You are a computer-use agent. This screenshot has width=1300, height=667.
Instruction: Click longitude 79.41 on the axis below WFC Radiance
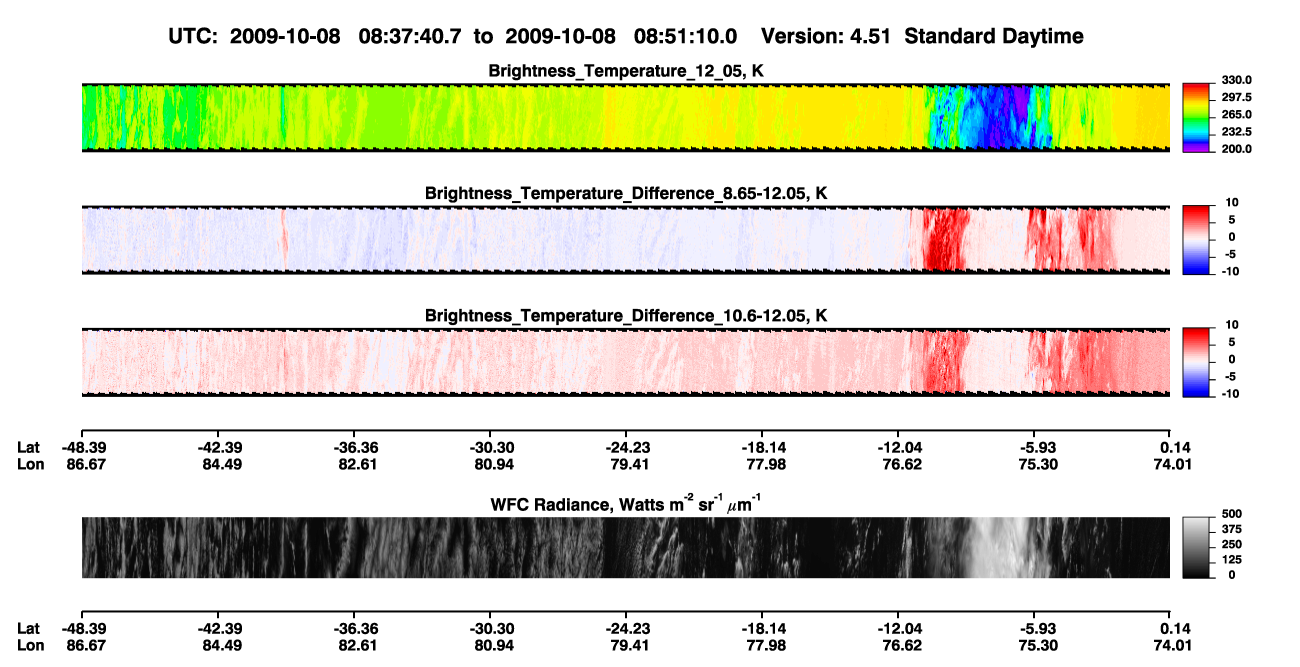[x=628, y=646]
